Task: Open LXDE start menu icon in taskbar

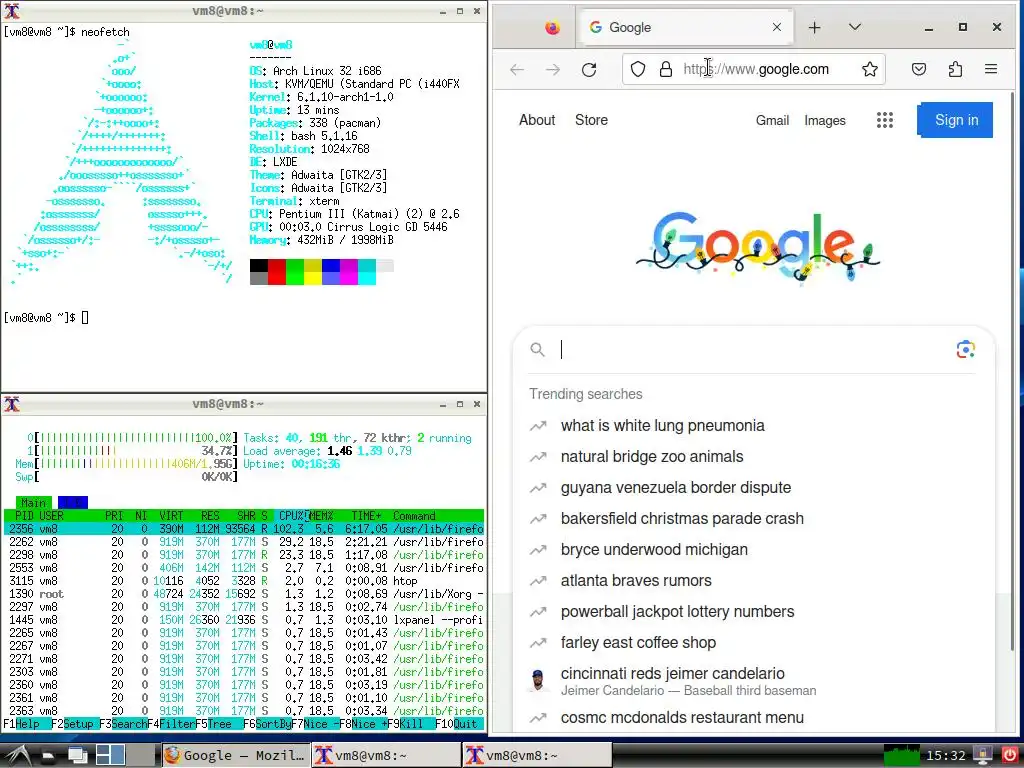Action: coord(17,756)
